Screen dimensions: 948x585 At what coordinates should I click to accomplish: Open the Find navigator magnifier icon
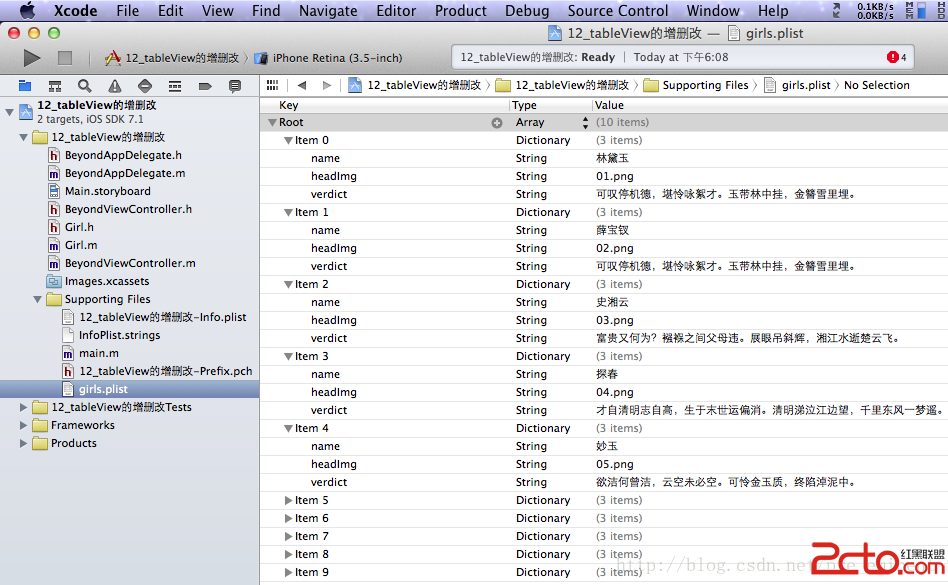pyautogui.click(x=85, y=86)
